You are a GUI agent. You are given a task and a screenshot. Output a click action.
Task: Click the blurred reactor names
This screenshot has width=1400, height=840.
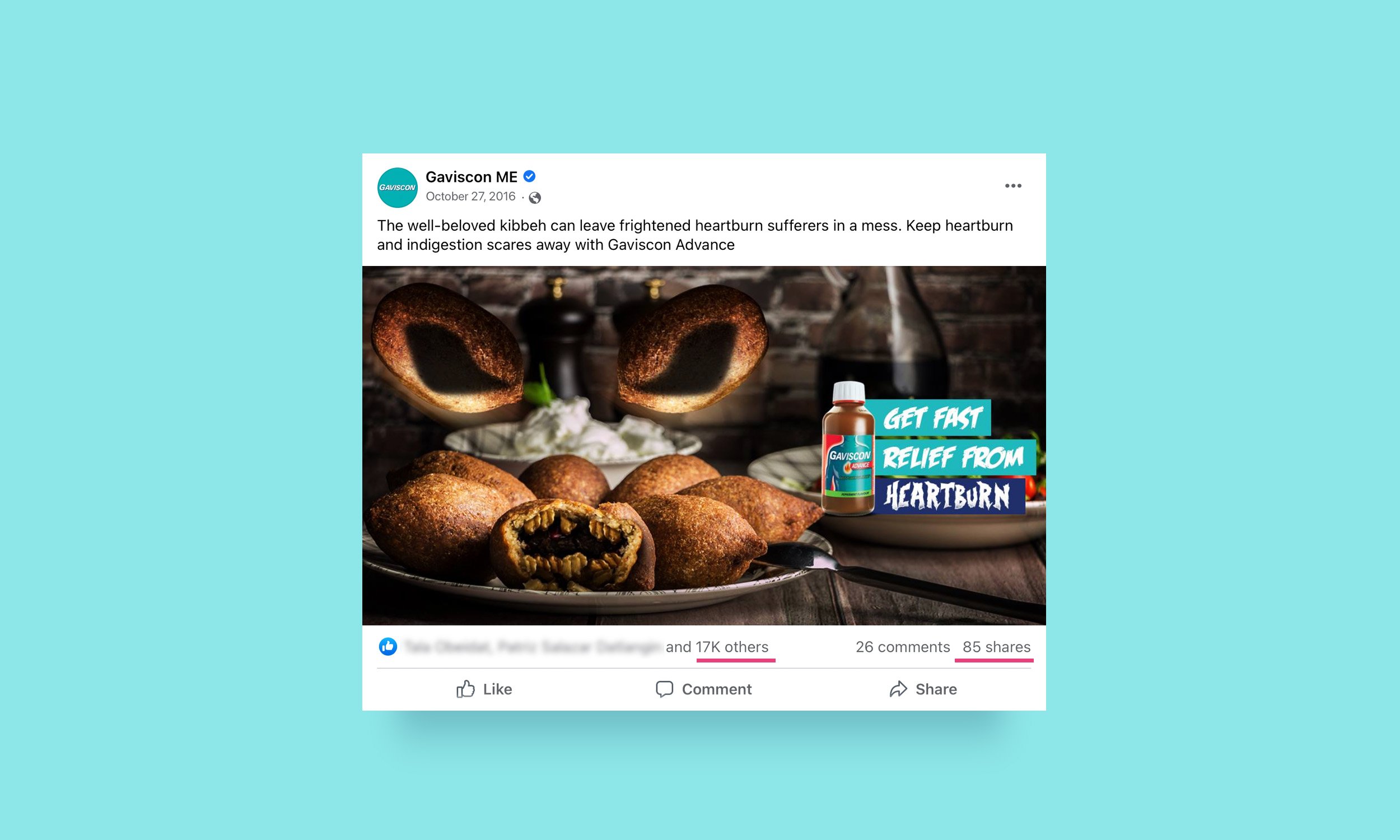(532, 647)
